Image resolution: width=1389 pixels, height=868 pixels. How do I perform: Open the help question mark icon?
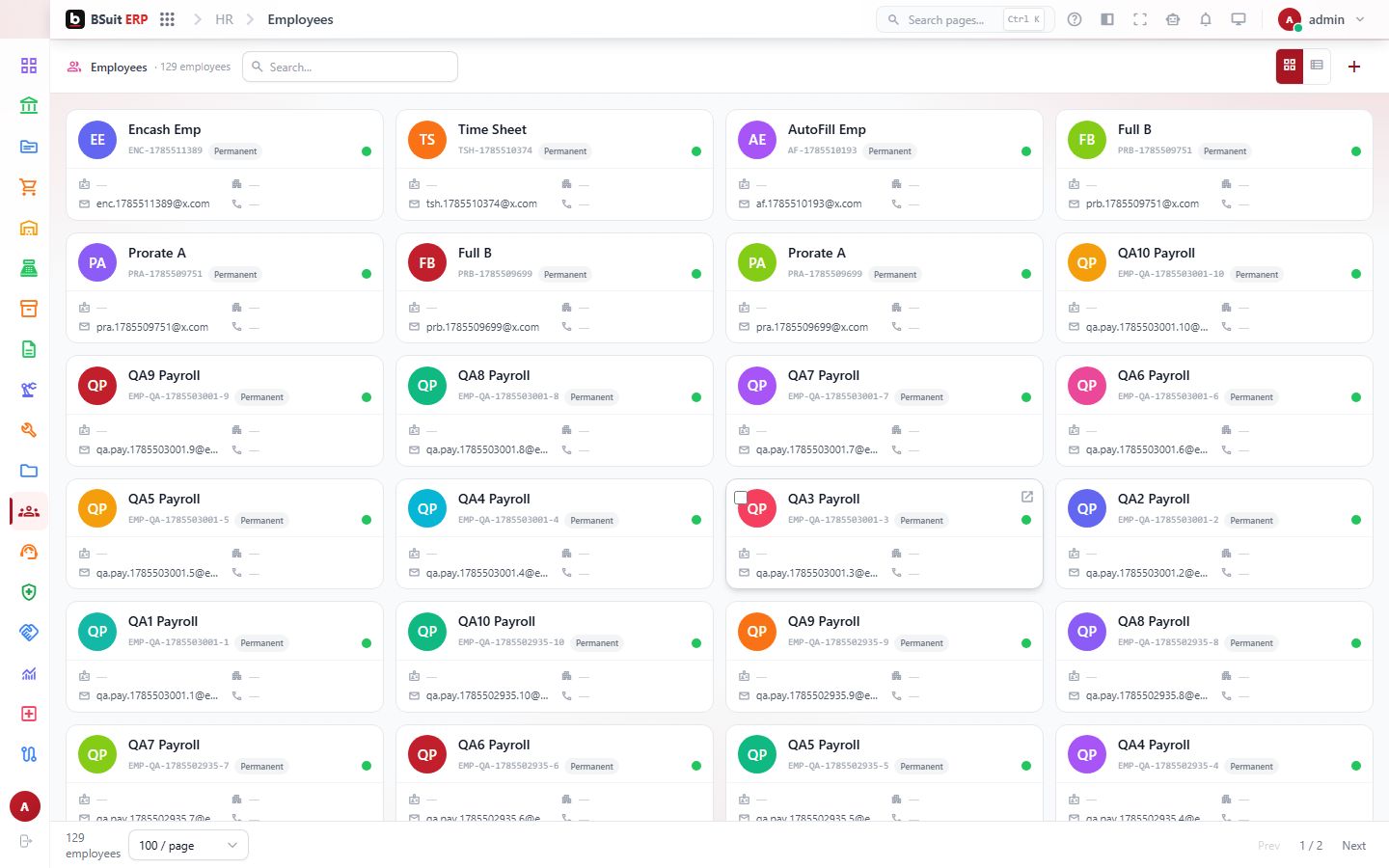click(x=1075, y=19)
